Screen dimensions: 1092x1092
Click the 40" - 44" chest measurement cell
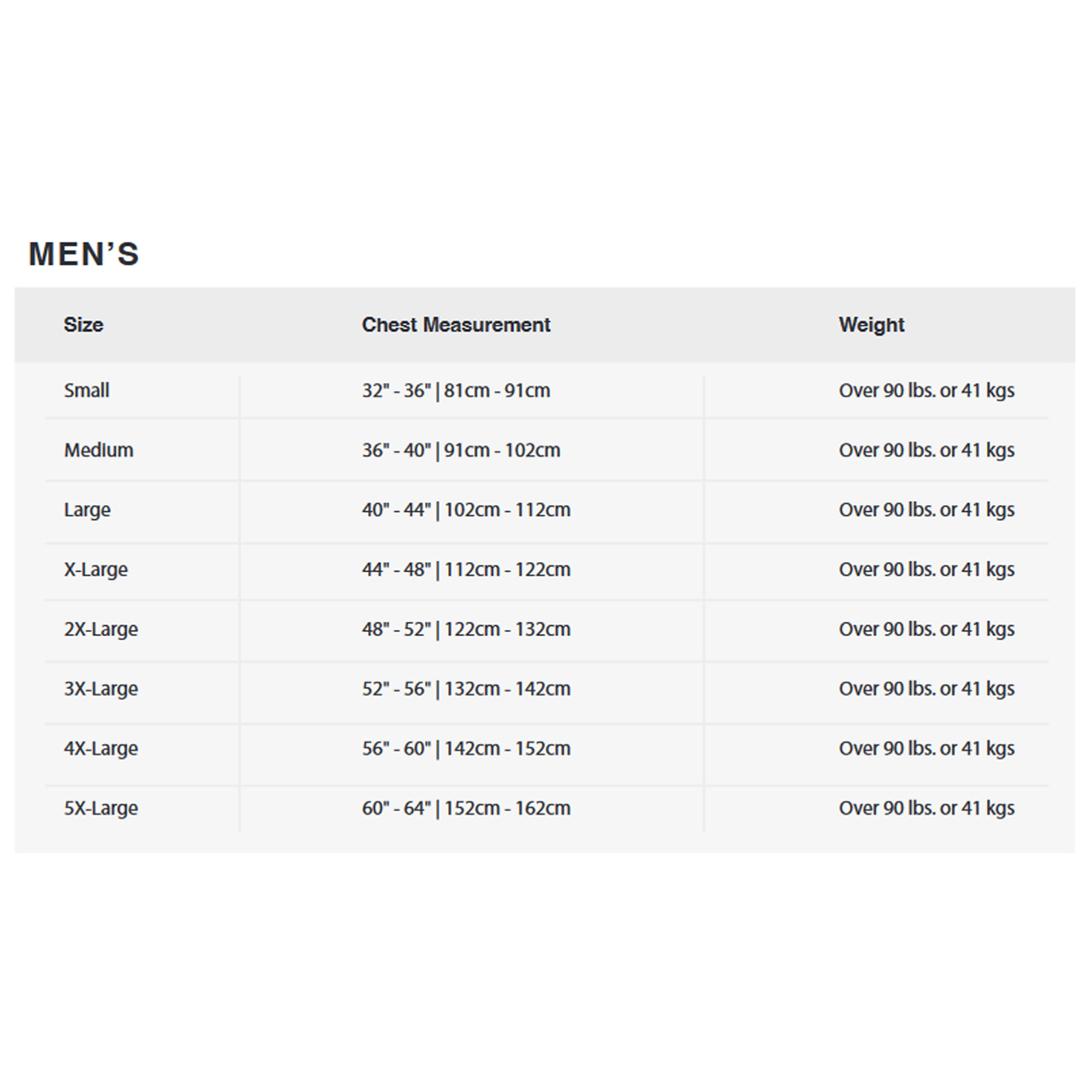click(x=466, y=510)
